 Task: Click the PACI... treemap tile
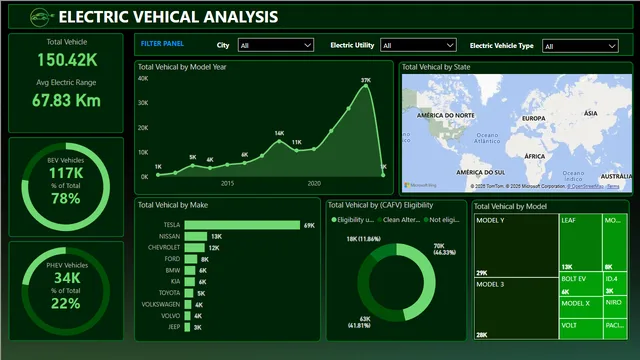[x=615, y=329]
